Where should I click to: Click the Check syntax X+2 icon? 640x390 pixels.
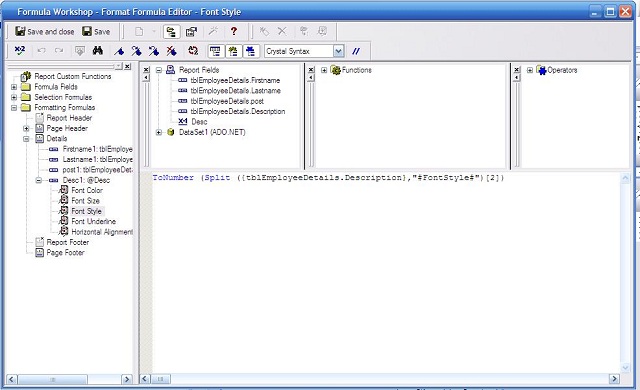click(19, 51)
